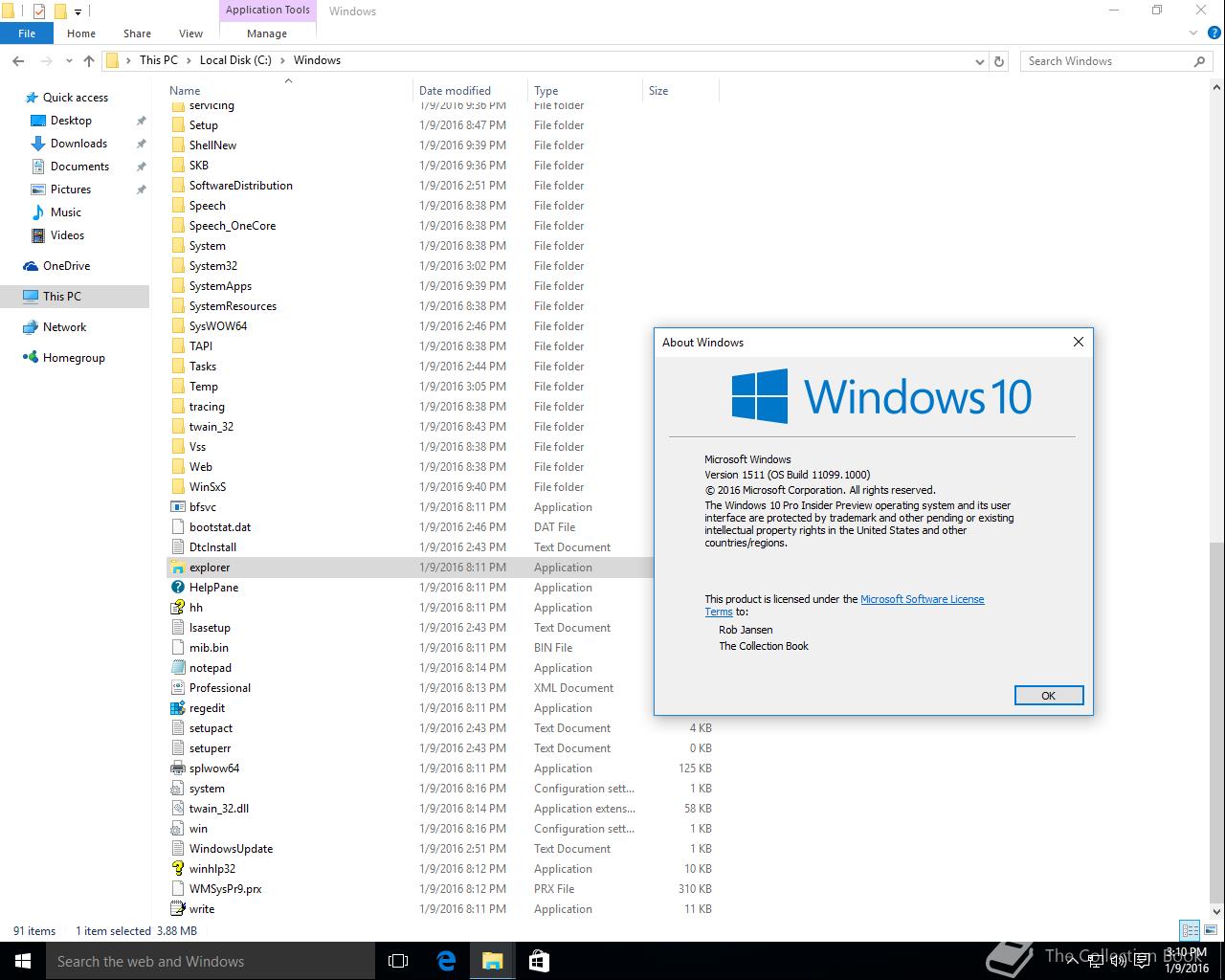The image size is (1225, 980).
Task: Select the explorer application icon
Action: coord(178,568)
